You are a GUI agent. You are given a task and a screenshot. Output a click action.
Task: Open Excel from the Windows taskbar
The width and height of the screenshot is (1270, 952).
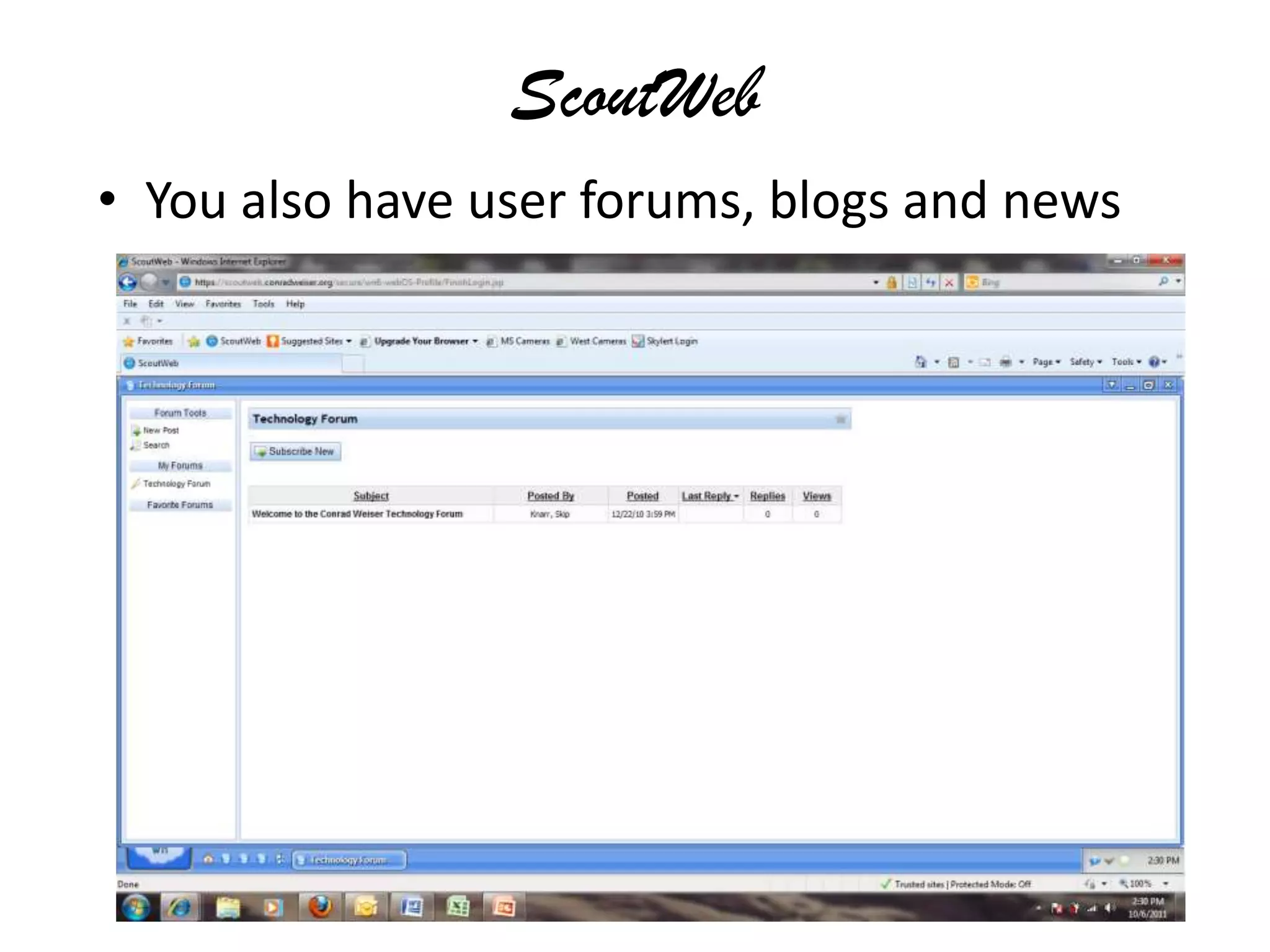458,908
